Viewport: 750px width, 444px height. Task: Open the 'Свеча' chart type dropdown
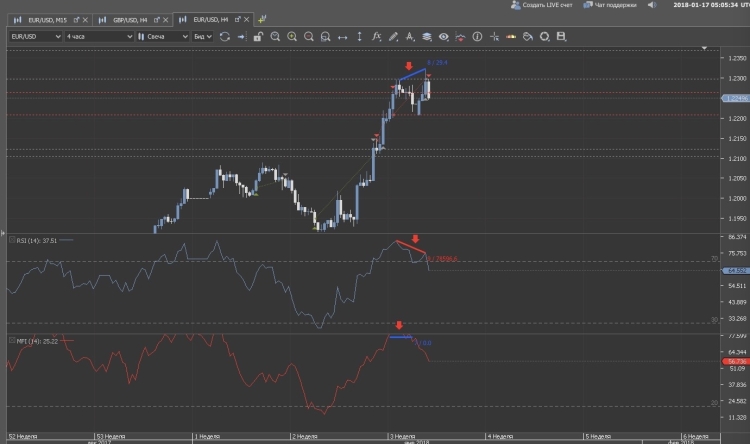coord(162,36)
